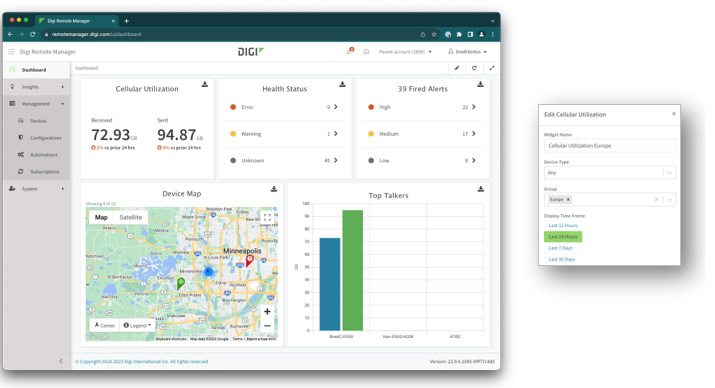Viewport: 715px width, 388px height.
Task: Click the pencil edit dashboard icon
Action: coord(457,68)
